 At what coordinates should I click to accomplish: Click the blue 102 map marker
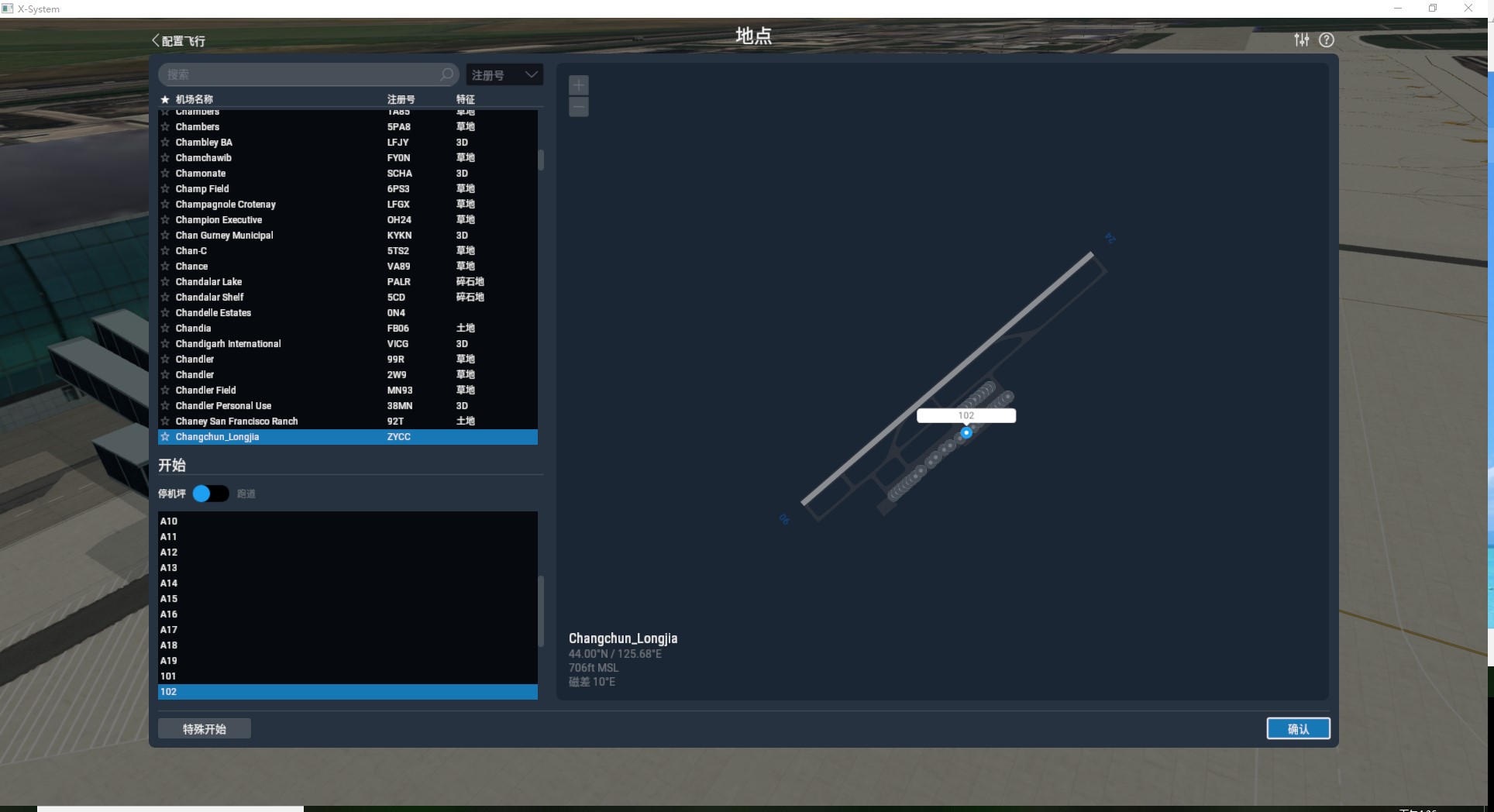click(x=966, y=433)
